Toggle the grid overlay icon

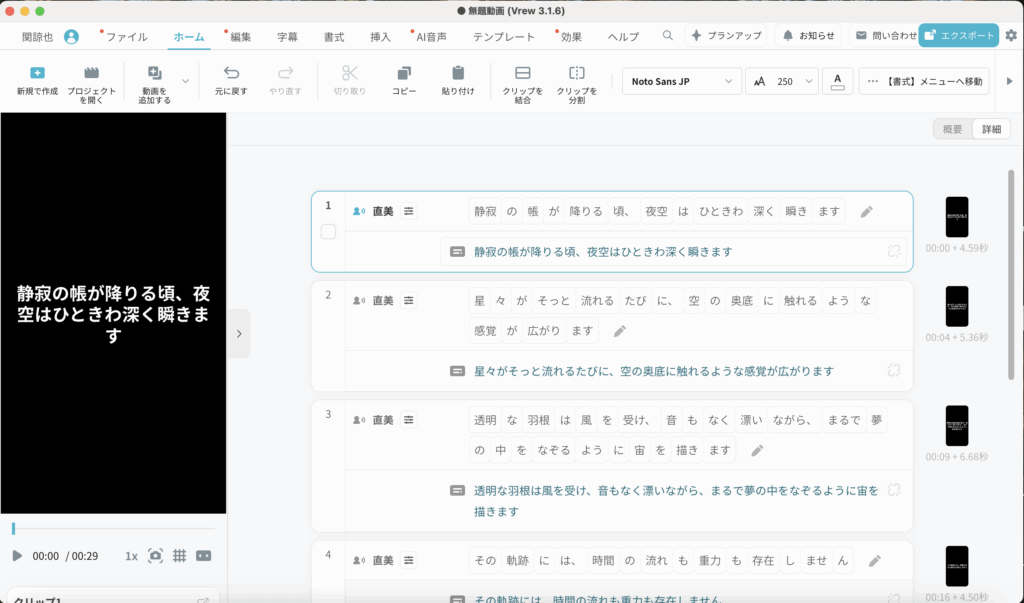coord(180,556)
